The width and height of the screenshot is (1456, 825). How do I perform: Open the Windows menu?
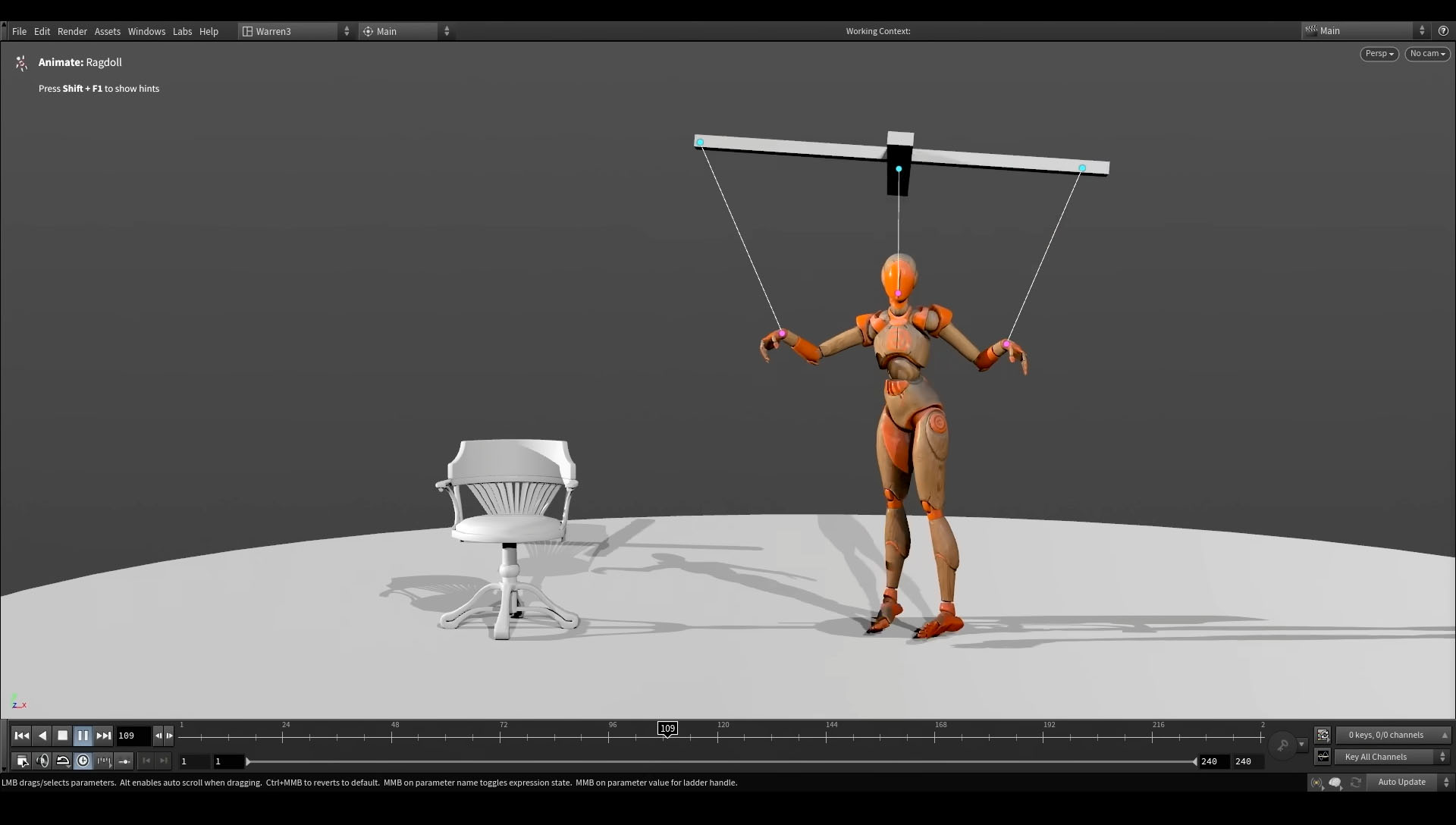coord(146,31)
